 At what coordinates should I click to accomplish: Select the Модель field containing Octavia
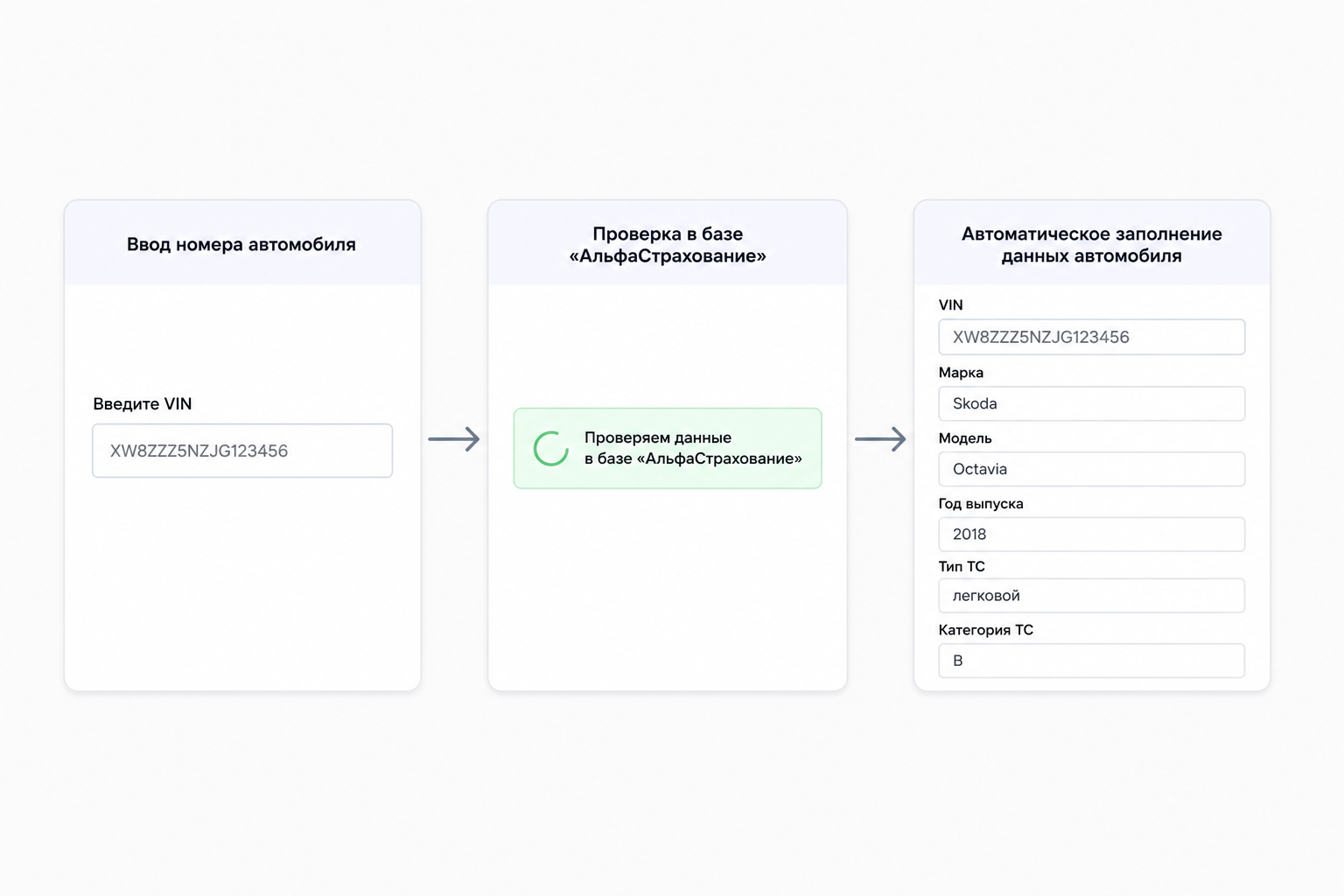(x=1091, y=469)
